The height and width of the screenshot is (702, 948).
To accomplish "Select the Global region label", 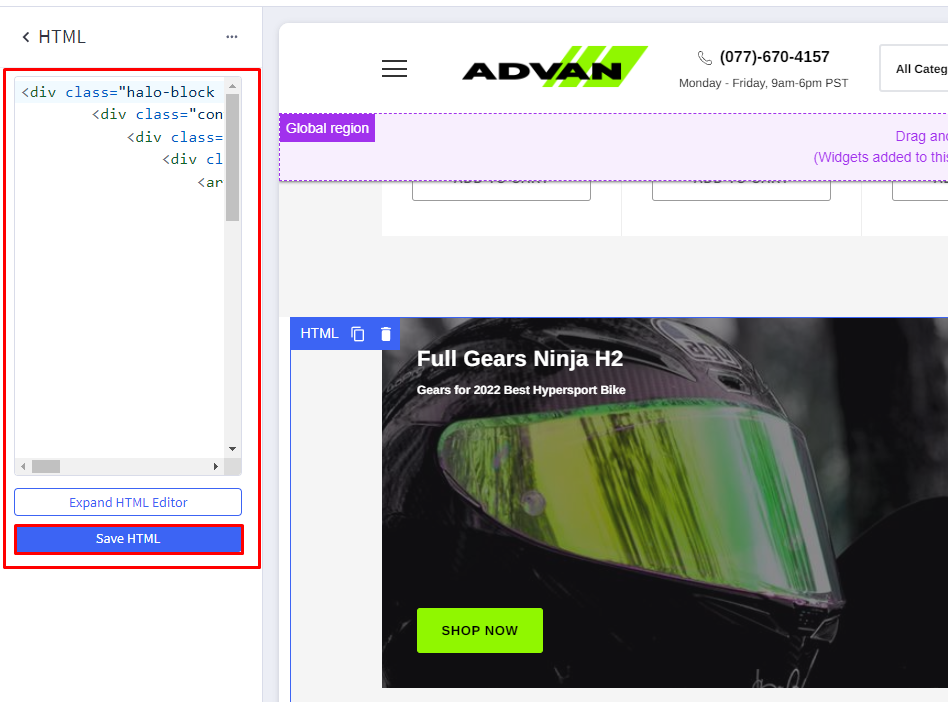I will [327, 128].
